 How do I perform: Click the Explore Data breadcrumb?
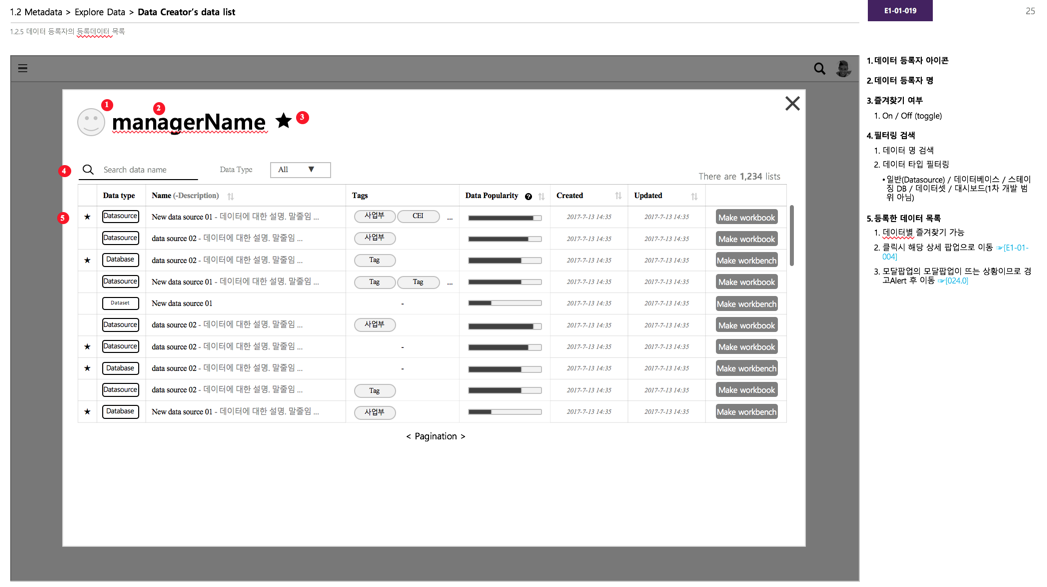coord(99,12)
